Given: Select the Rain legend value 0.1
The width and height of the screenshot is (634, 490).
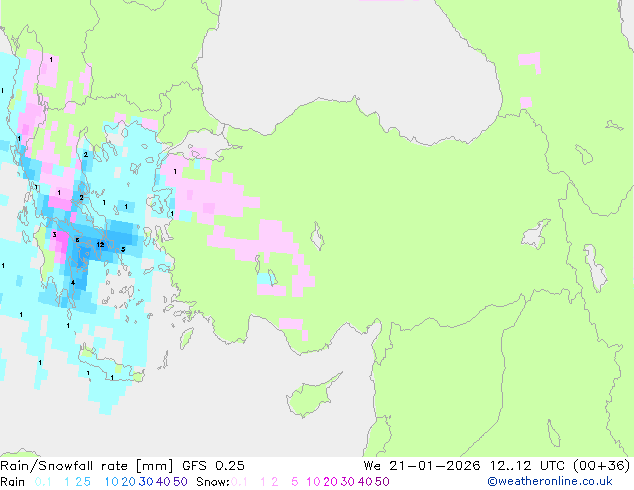Looking at the screenshot, I should tap(43, 482).
